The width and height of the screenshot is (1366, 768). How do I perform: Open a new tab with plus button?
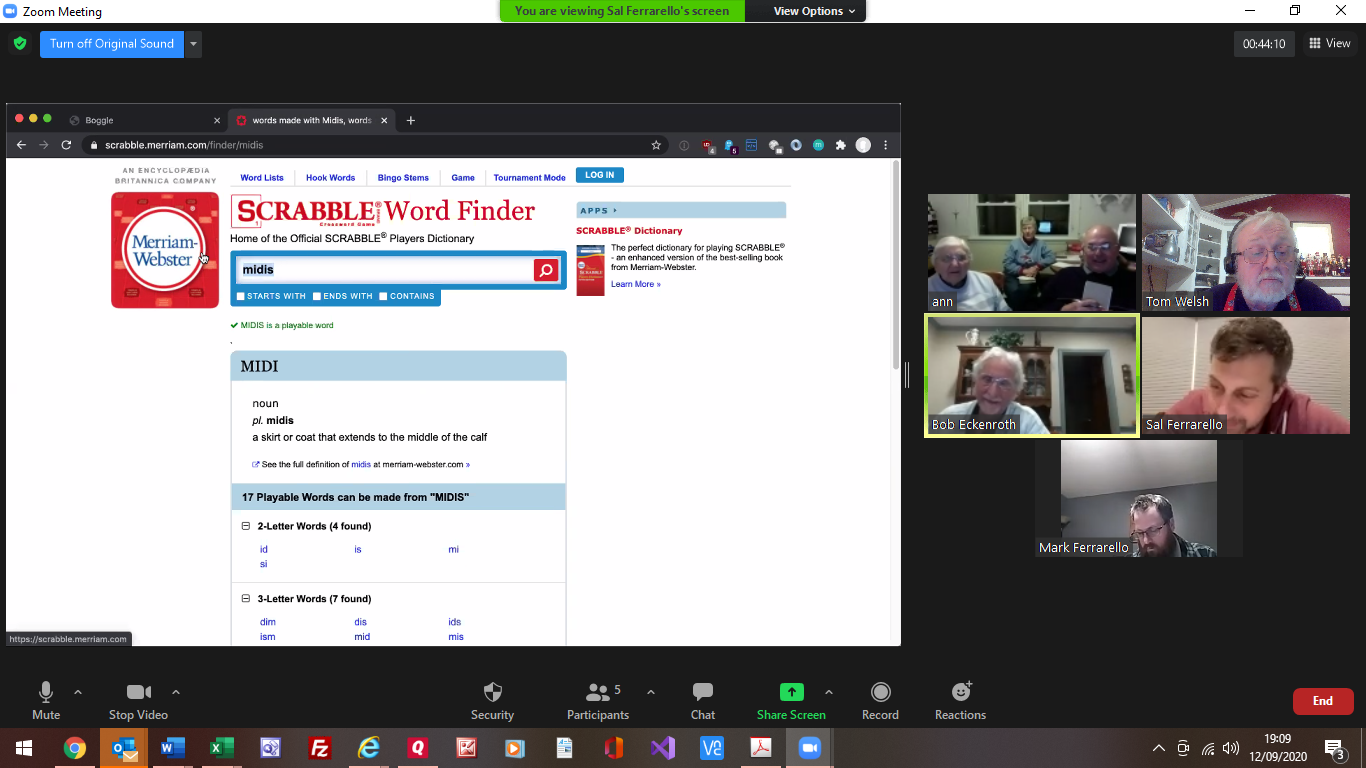(410, 120)
